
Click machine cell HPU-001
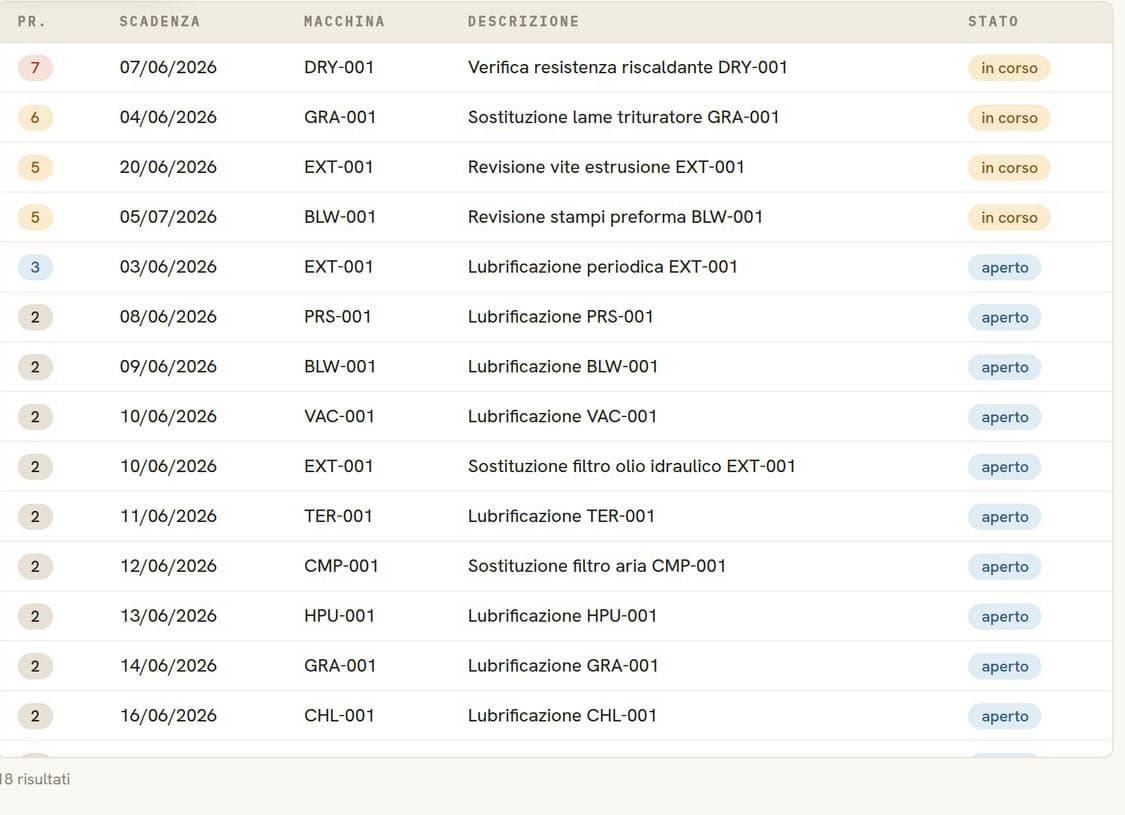click(x=339, y=616)
